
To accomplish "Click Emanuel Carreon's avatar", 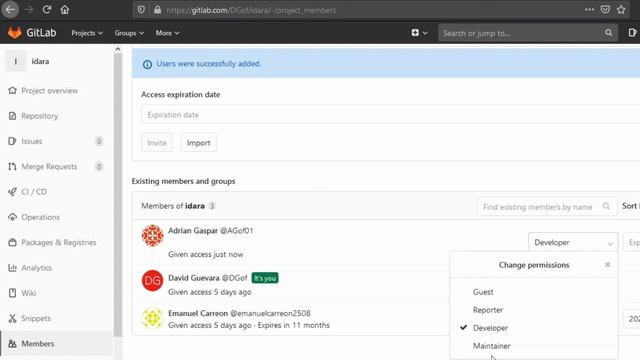I will pyautogui.click(x=152, y=318).
